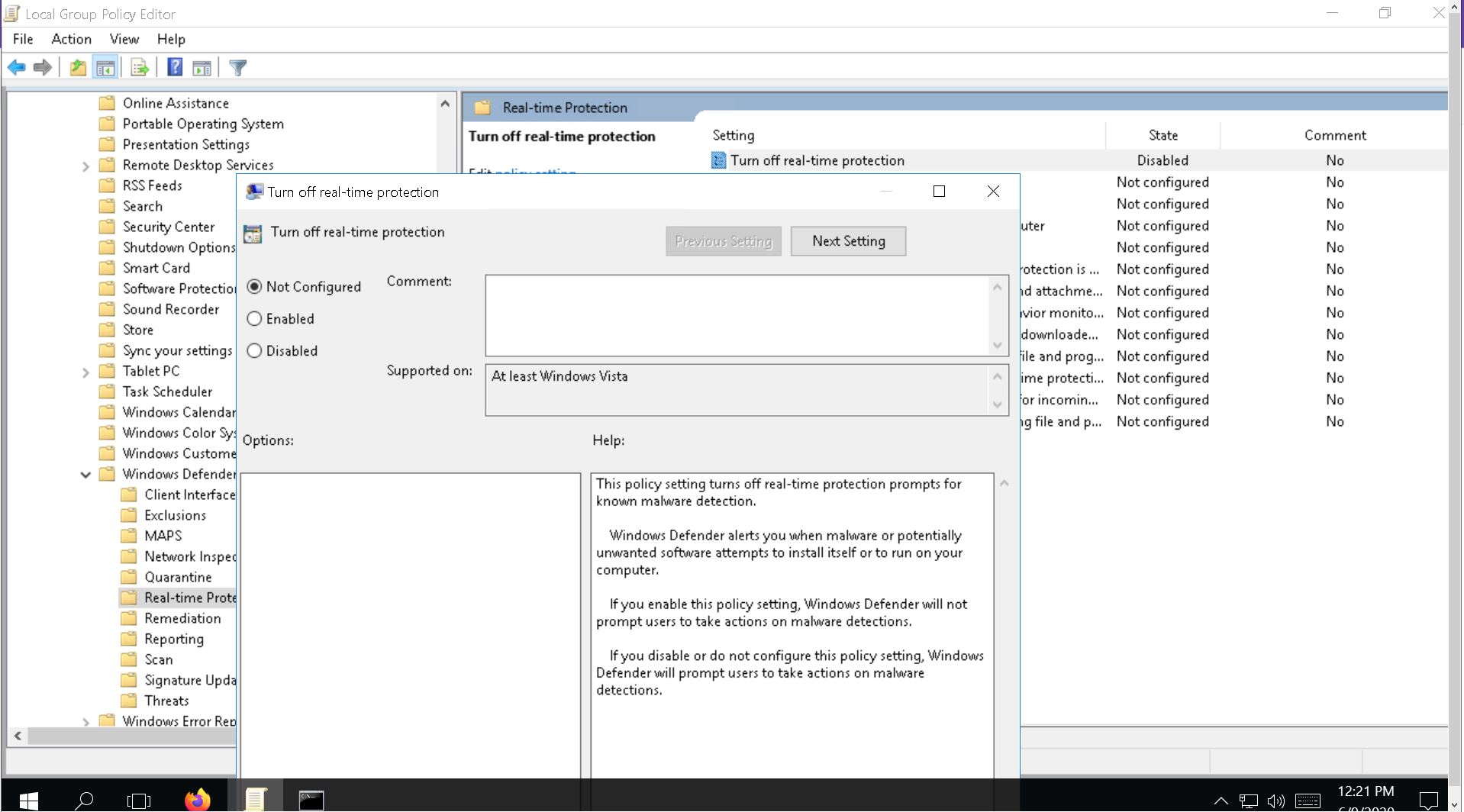
Task: Expand the Remote Desktop Services tree node
Action: (85, 165)
